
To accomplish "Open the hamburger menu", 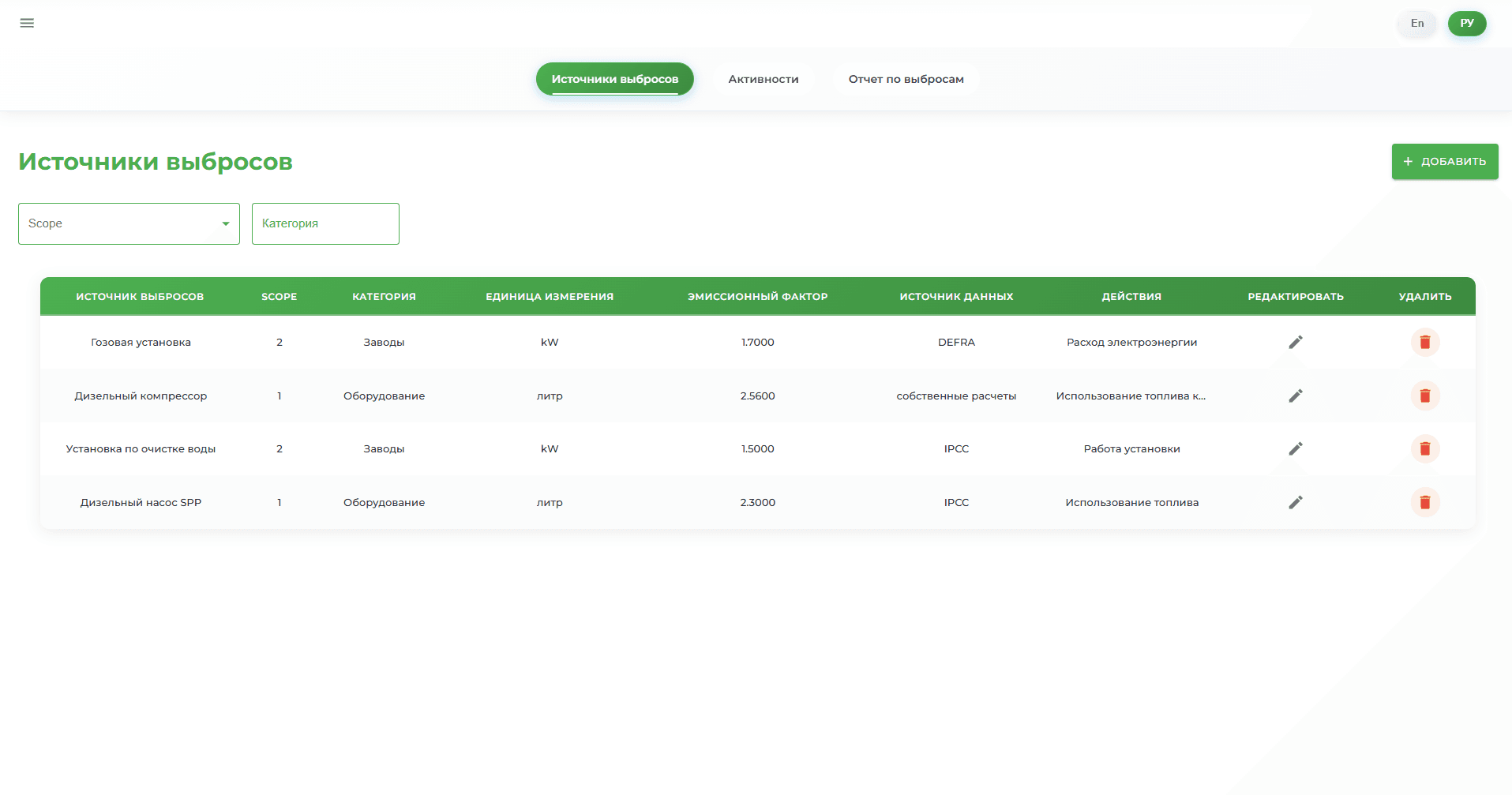I will click(27, 23).
